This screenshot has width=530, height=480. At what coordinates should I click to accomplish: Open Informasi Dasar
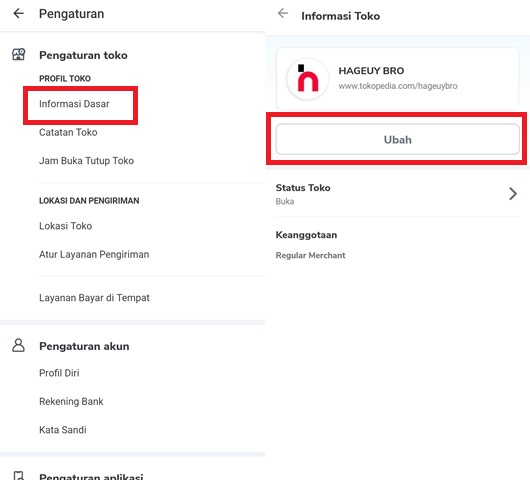[x=74, y=104]
